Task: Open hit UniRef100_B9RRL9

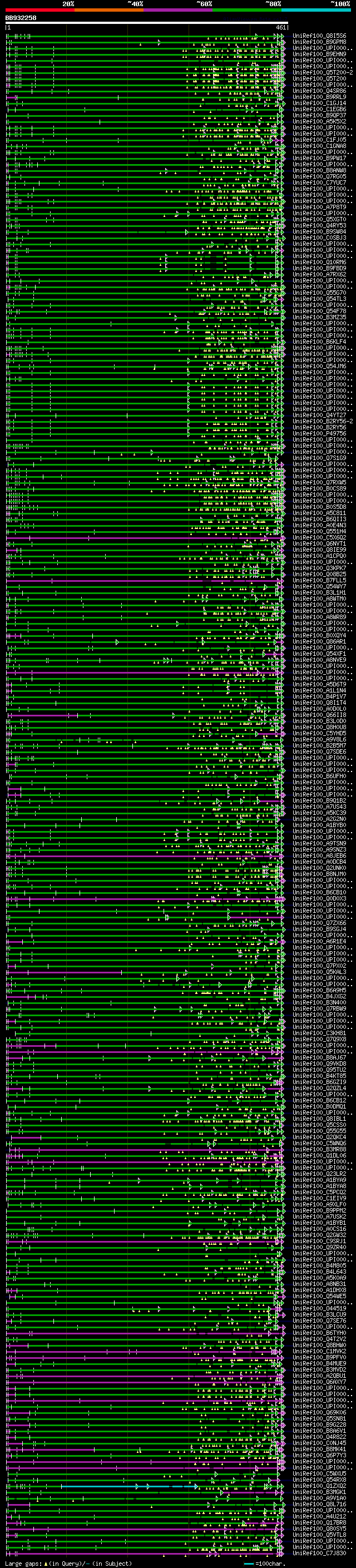Action: coord(319,97)
